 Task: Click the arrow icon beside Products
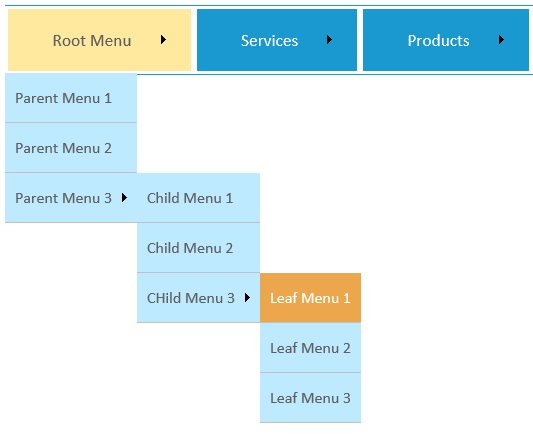501,40
